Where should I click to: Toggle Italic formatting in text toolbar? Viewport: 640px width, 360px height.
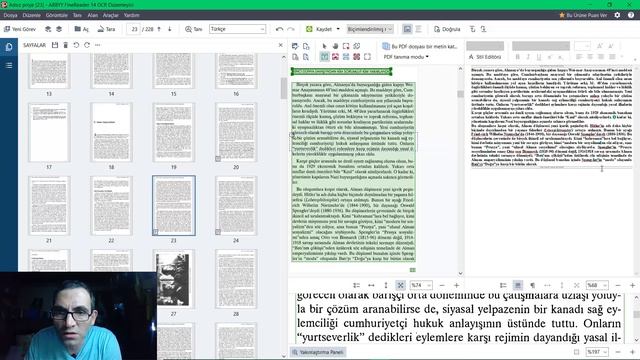(x=528, y=57)
